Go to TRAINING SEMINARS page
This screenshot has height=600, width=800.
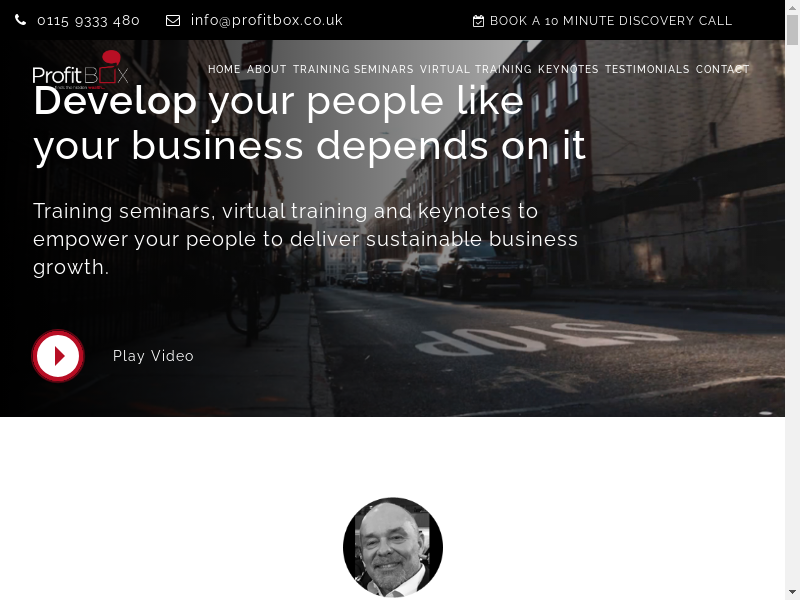click(353, 69)
